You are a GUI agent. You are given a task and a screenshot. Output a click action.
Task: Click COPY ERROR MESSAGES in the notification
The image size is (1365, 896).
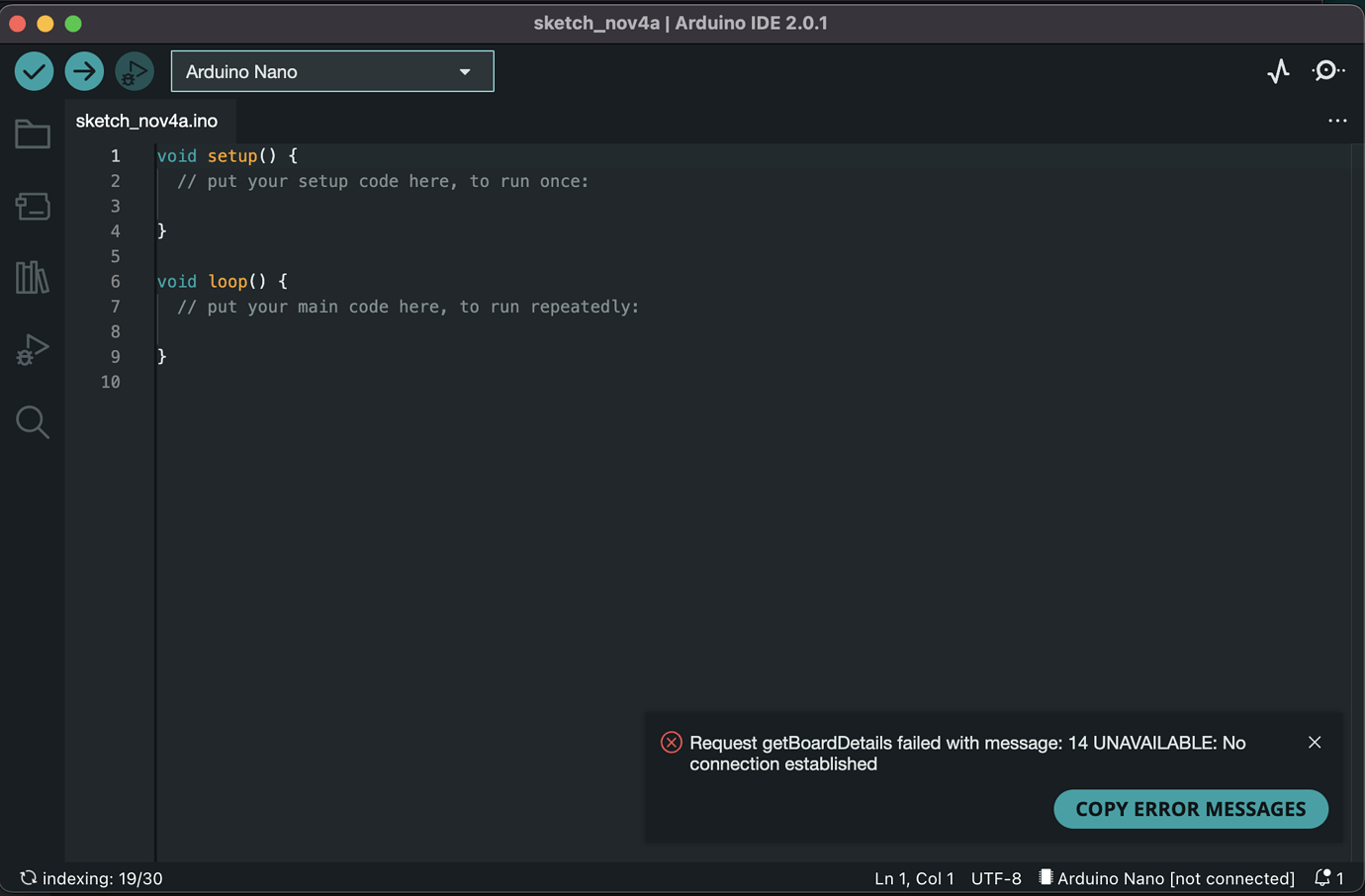(x=1190, y=809)
